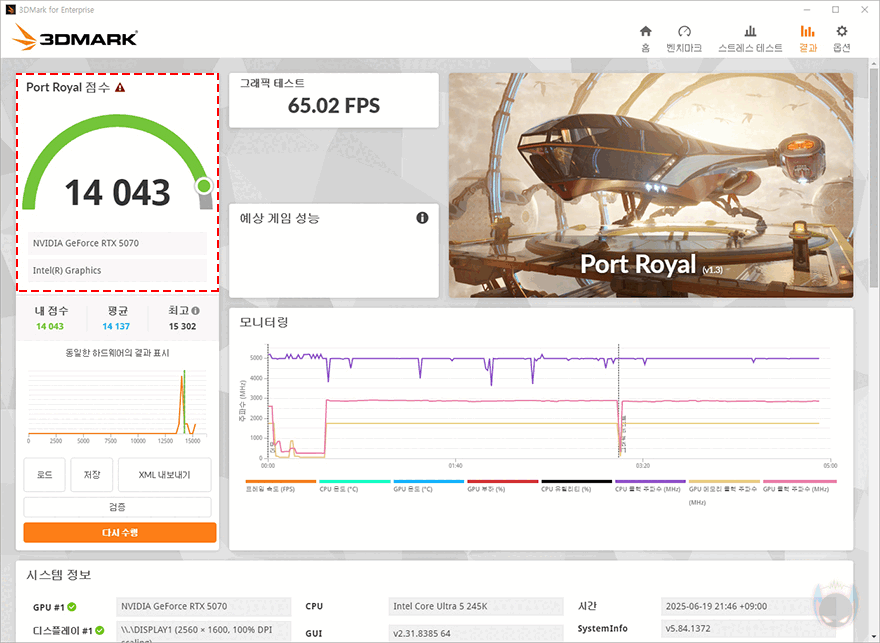Screen dimensions: 880x643
Task: Open the 벤치마크 tab
Action: pyautogui.click(x=684, y=39)
